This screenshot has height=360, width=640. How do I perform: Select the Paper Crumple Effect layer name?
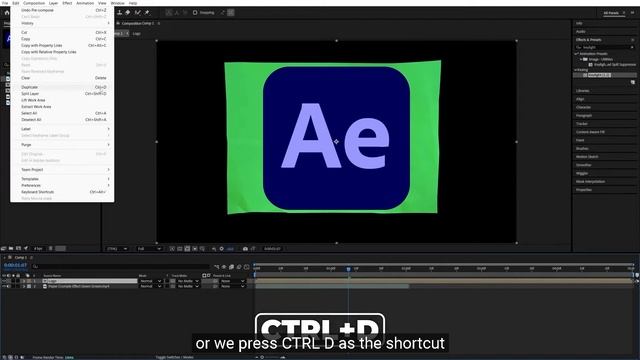pyautogui.click(x=79, y=287)
